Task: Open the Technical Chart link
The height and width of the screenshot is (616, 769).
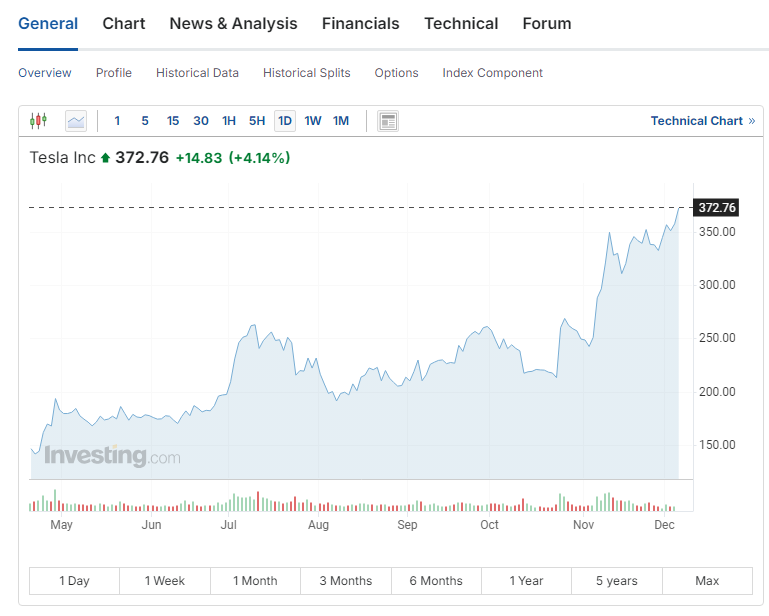Action: [703, 121]
